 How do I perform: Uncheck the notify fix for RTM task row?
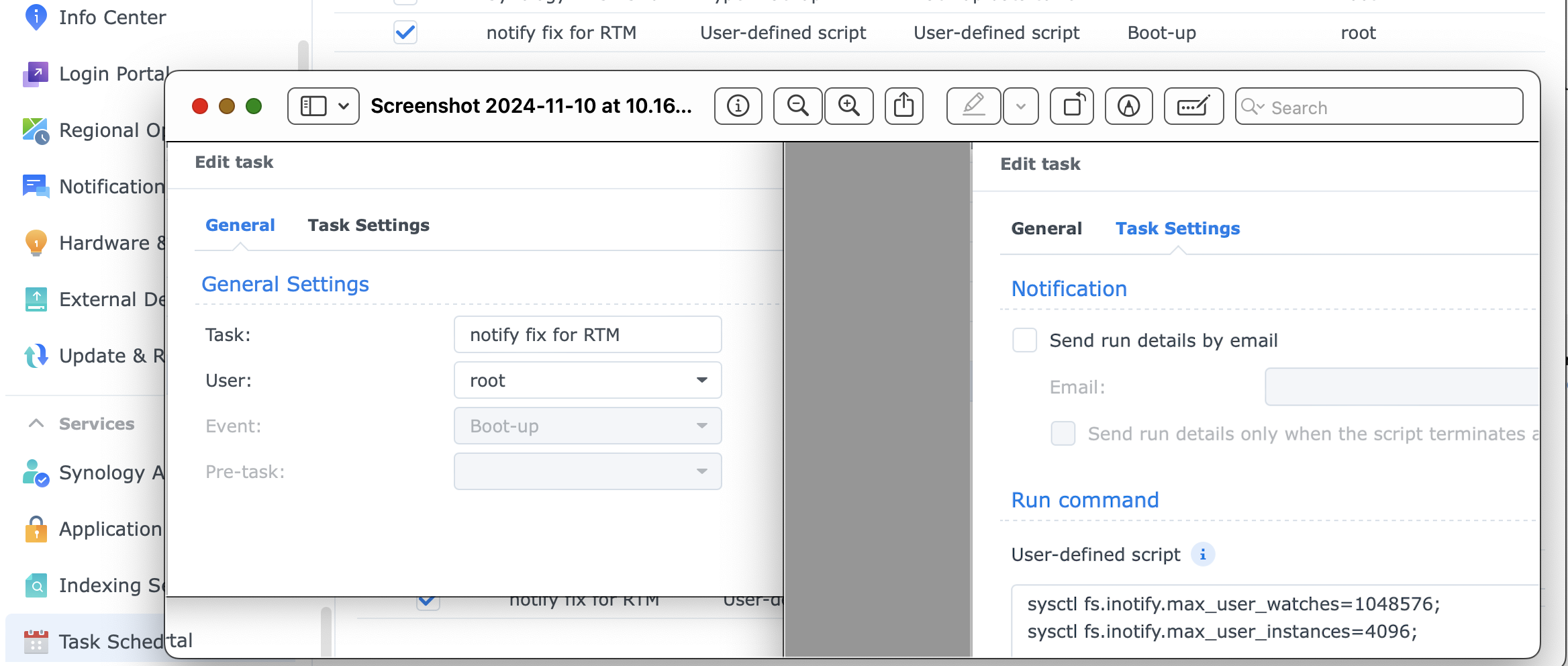[405, 32]
